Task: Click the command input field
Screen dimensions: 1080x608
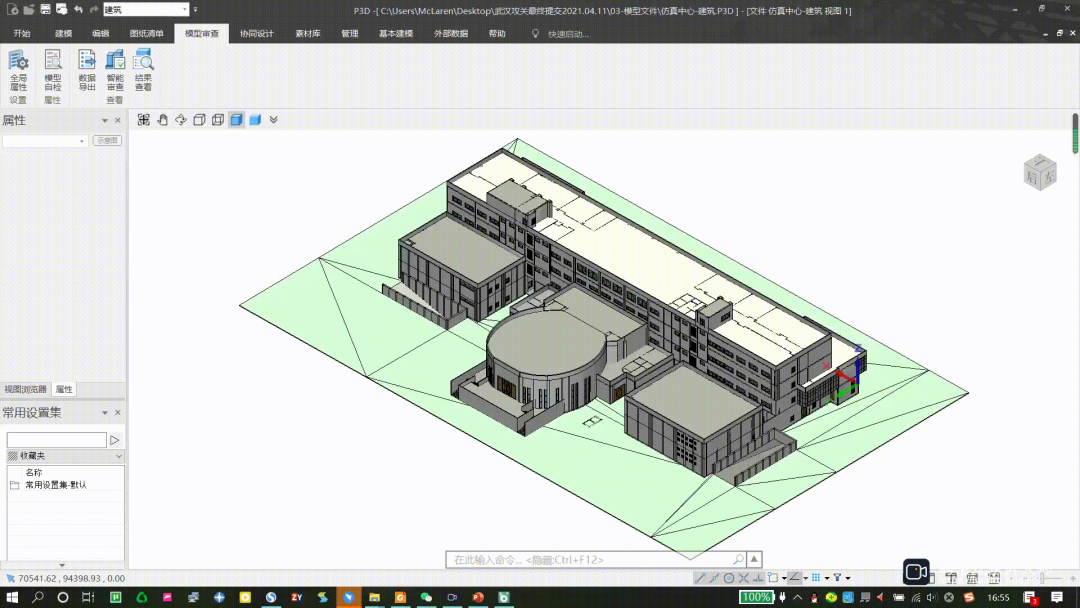Action: click(x=589, y=560)
